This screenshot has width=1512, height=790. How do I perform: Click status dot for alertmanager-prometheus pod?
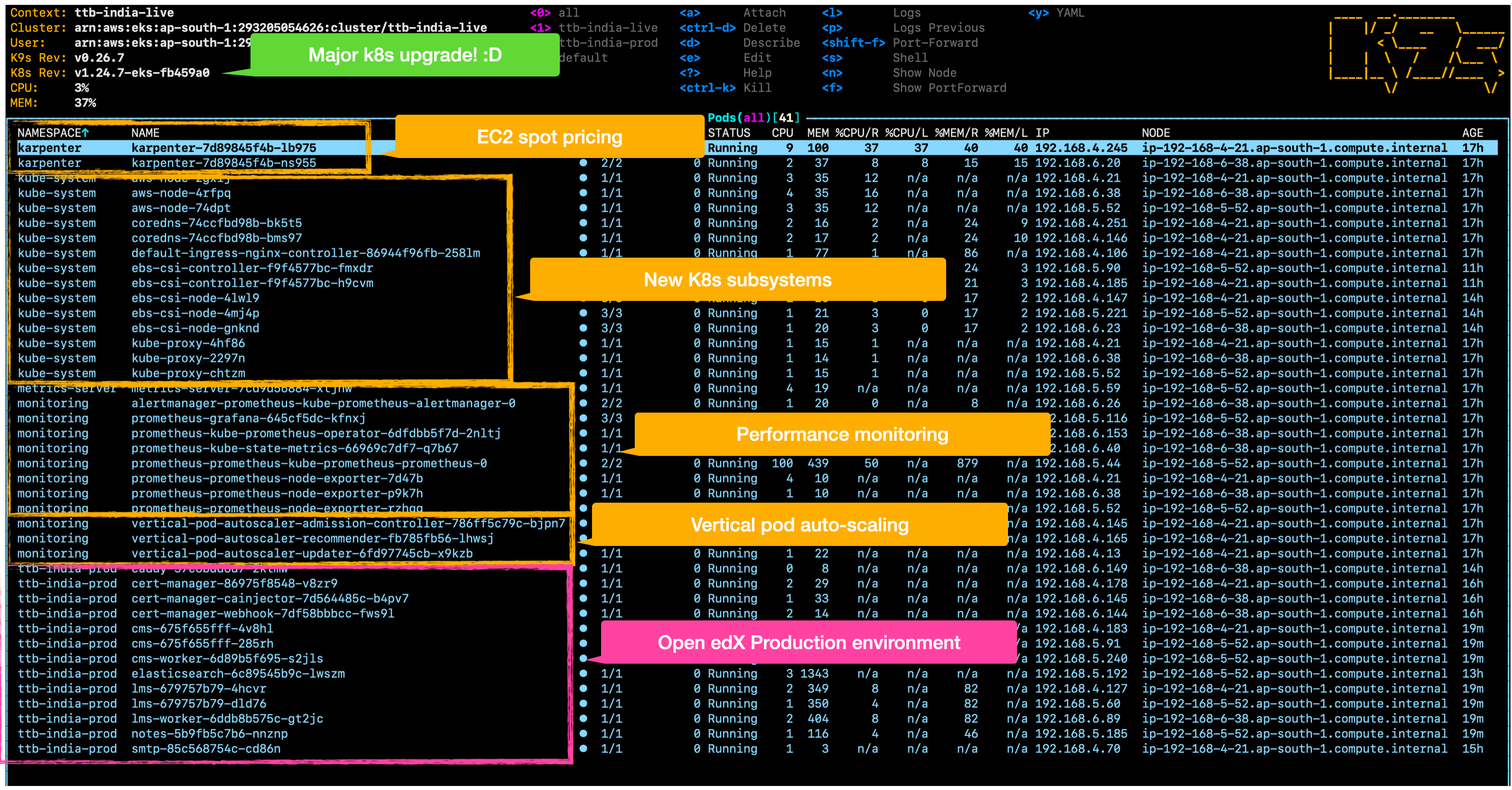583,403
